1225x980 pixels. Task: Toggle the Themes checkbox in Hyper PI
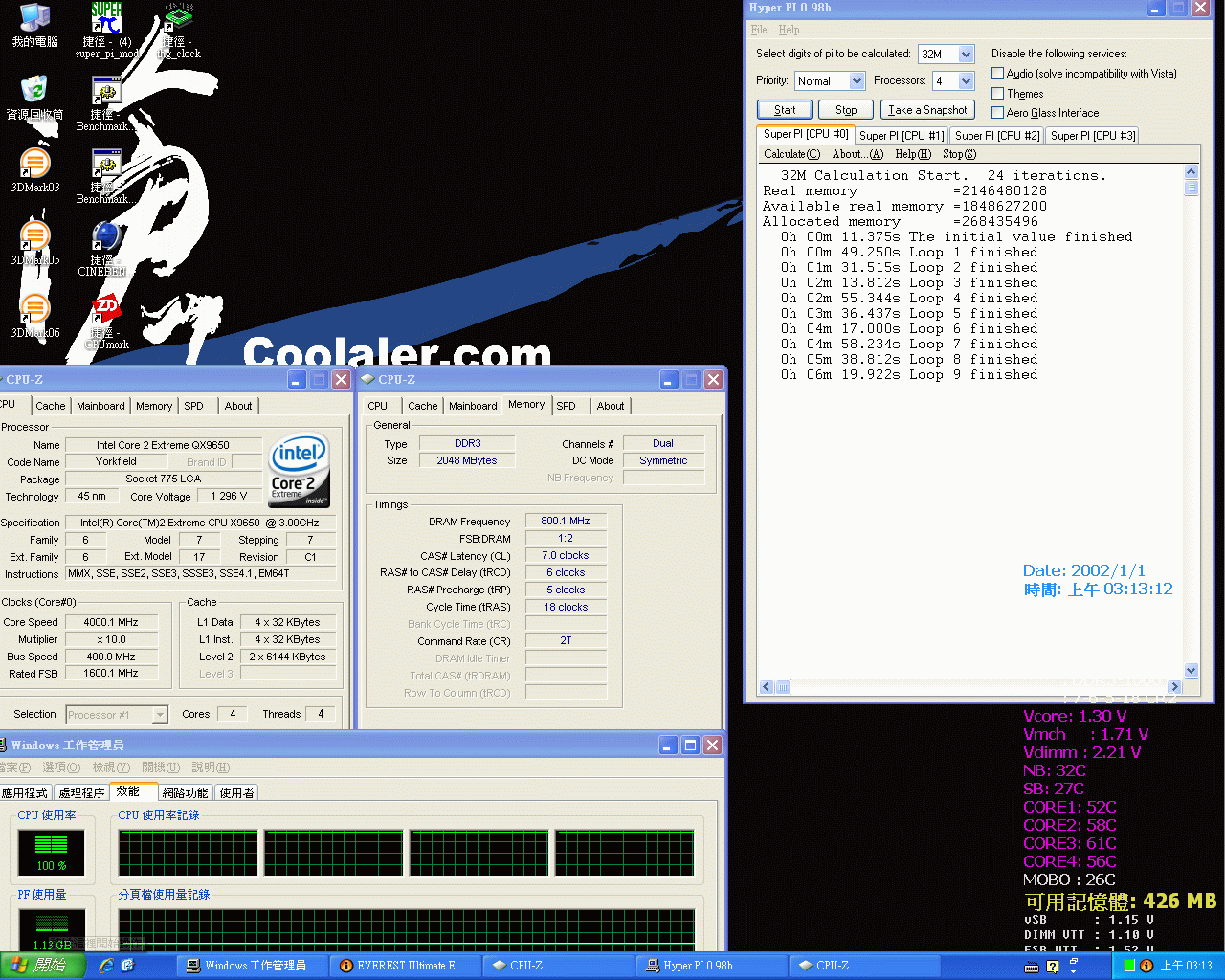997,94
